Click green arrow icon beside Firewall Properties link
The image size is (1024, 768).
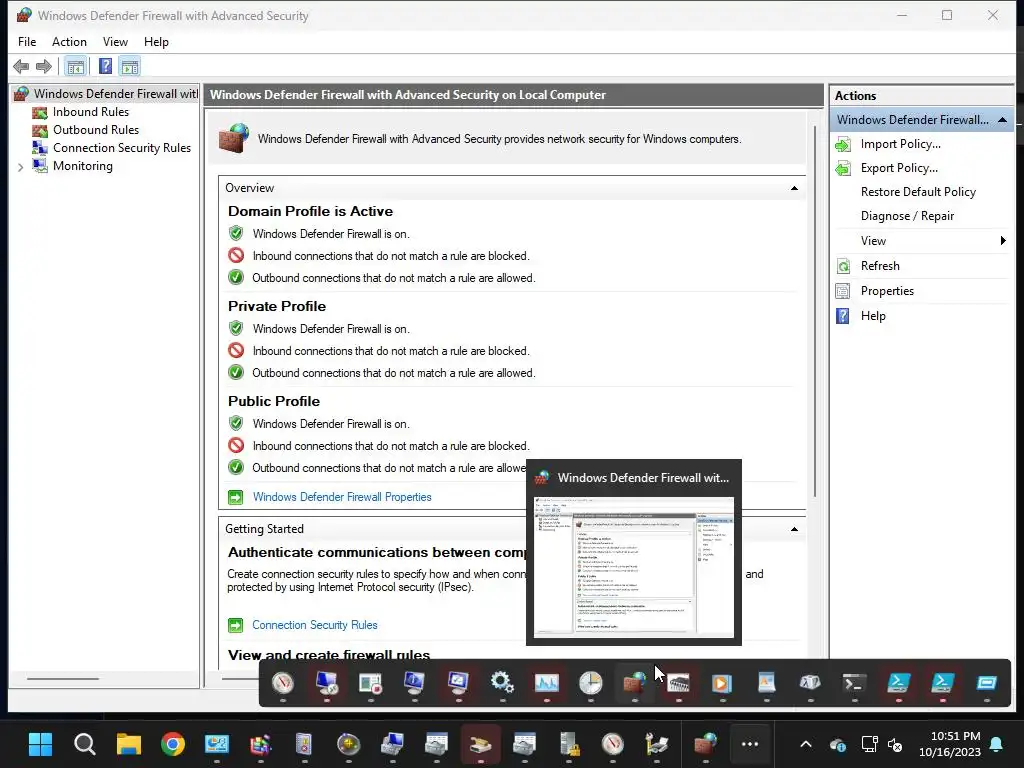[x=235, y=498]
